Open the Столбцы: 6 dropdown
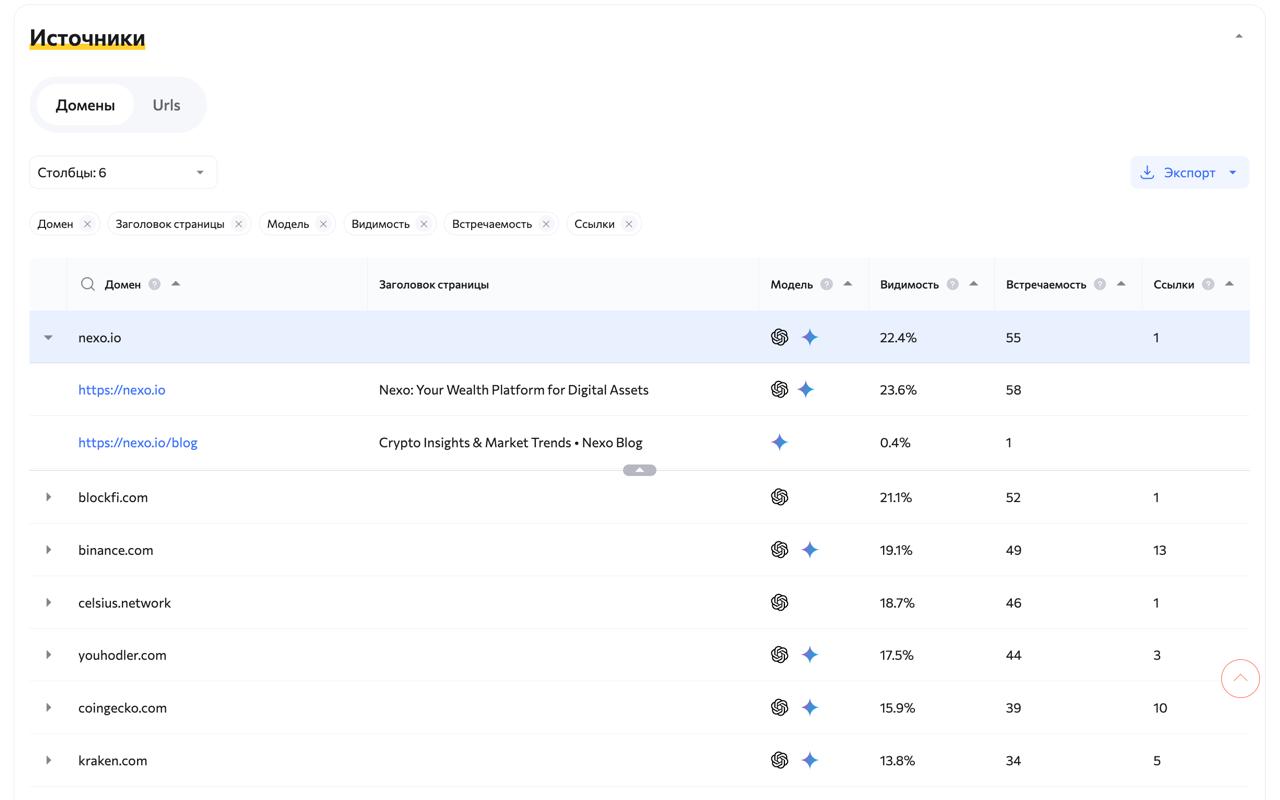This screenshot has width=1280, height=800. click(x=122, y=172)
